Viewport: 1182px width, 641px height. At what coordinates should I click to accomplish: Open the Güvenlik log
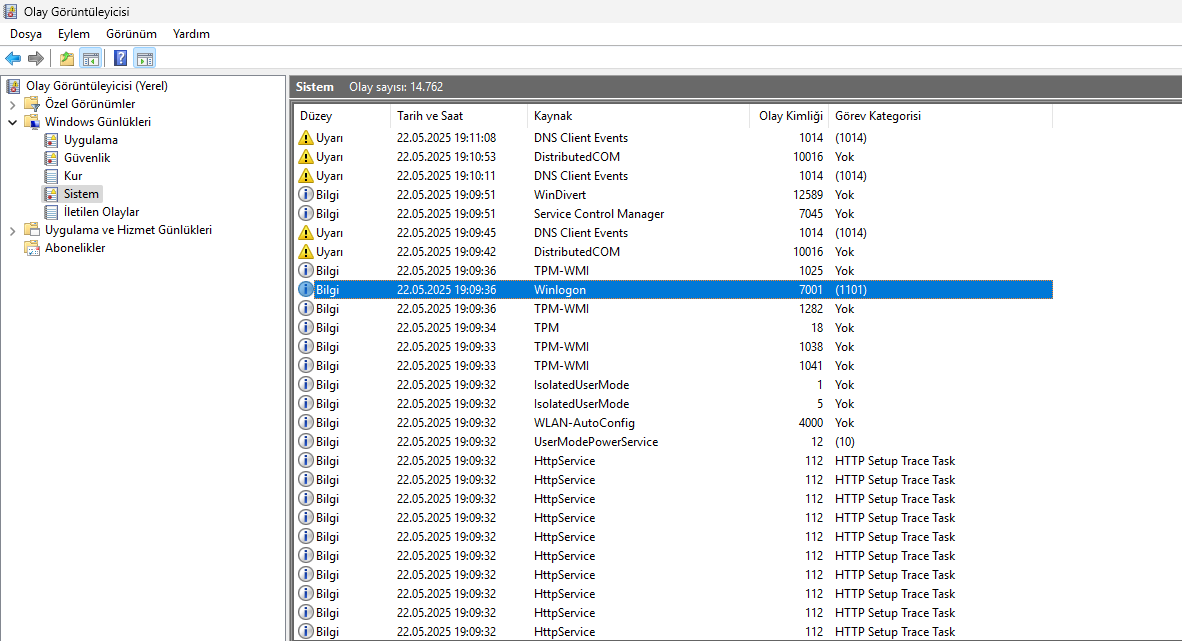tap(87, 158)
